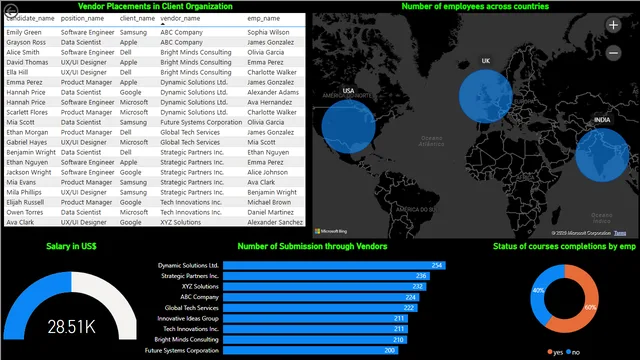This screenshot has height=360, width=640.
Task: Click the 28.51K salary gauge value
Action: (71, 327)
